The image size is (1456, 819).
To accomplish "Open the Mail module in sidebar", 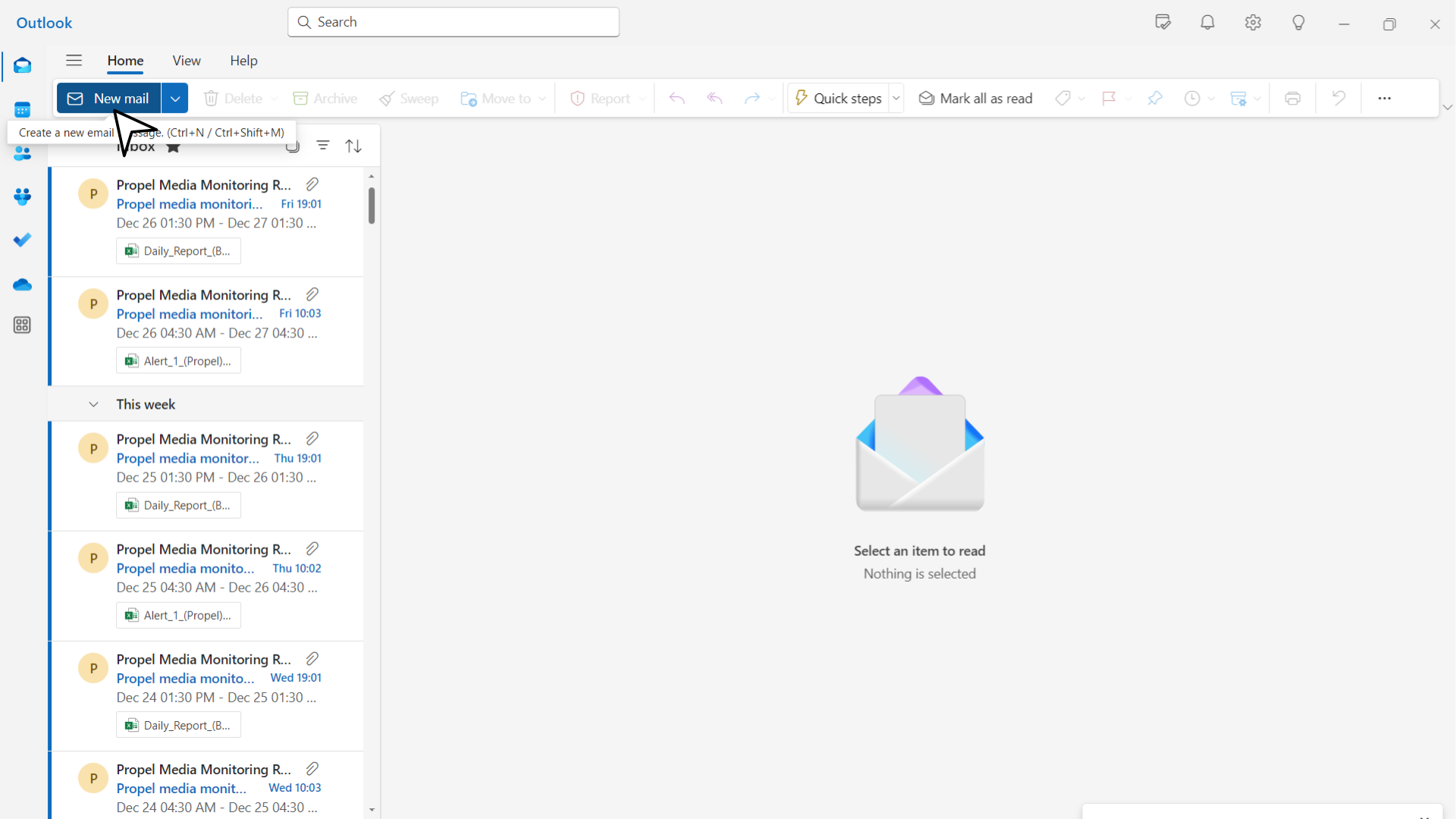I will (22, 66).
